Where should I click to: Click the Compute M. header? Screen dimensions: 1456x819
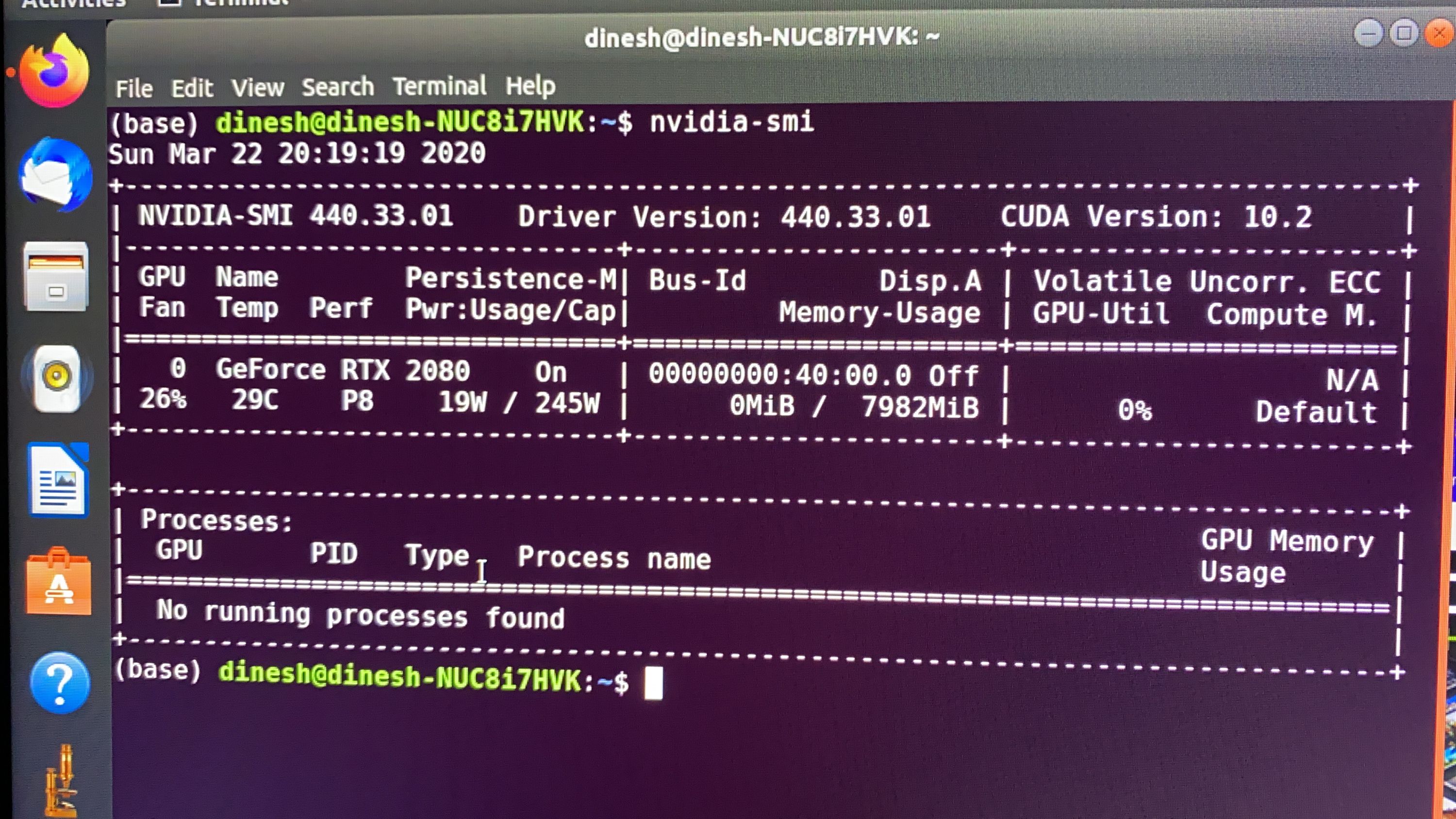pos(1292,315)
